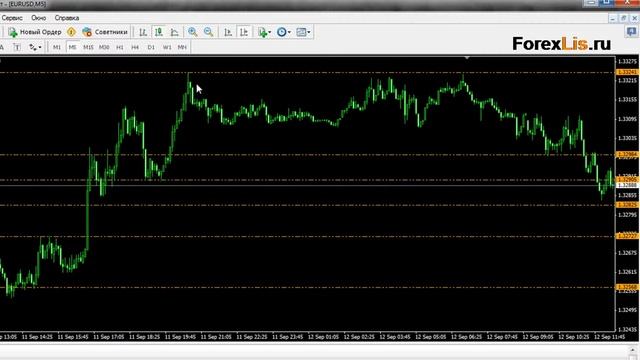
Task: Click the 1.33155 price axis label
Action: [627, 100]
